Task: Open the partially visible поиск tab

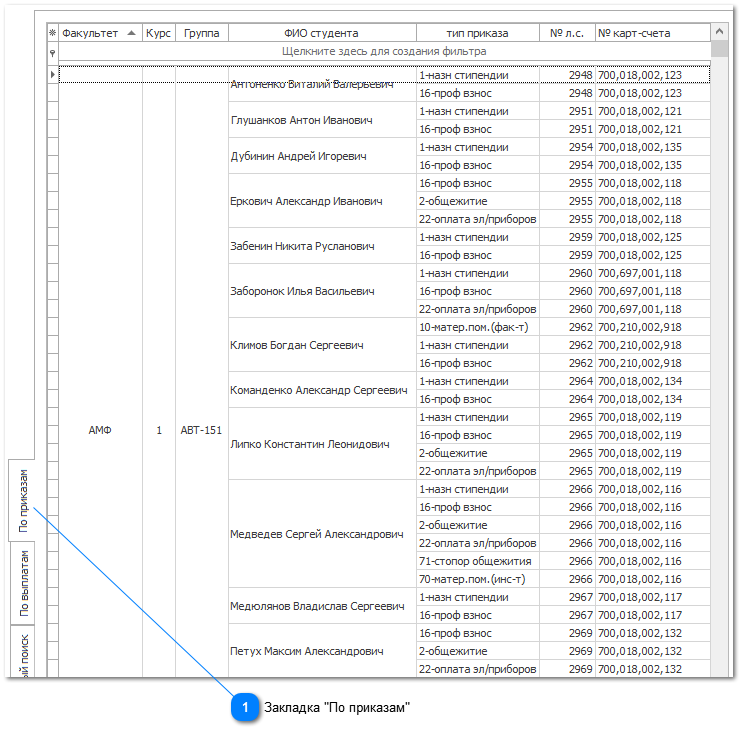Action: tap(23, 653)
